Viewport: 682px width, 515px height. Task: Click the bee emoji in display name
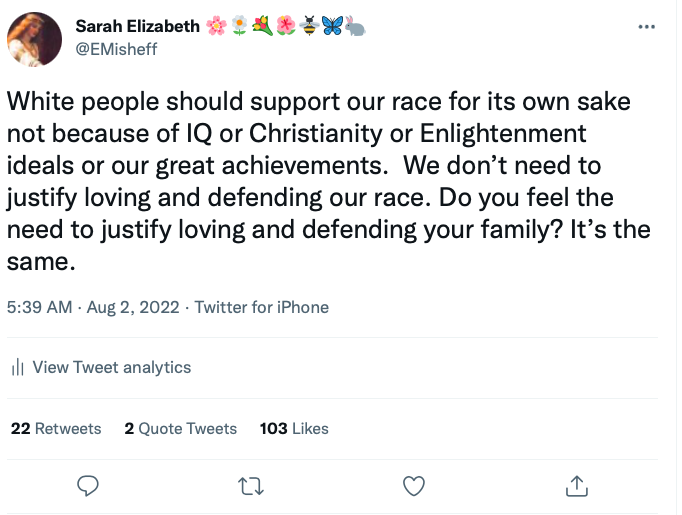click(311, 25)
